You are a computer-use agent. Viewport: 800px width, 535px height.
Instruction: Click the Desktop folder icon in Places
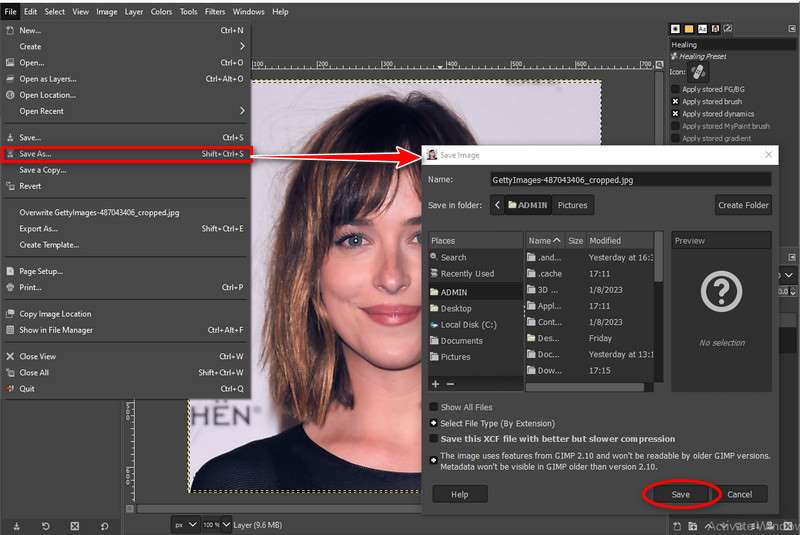click(x=434, y=308)
